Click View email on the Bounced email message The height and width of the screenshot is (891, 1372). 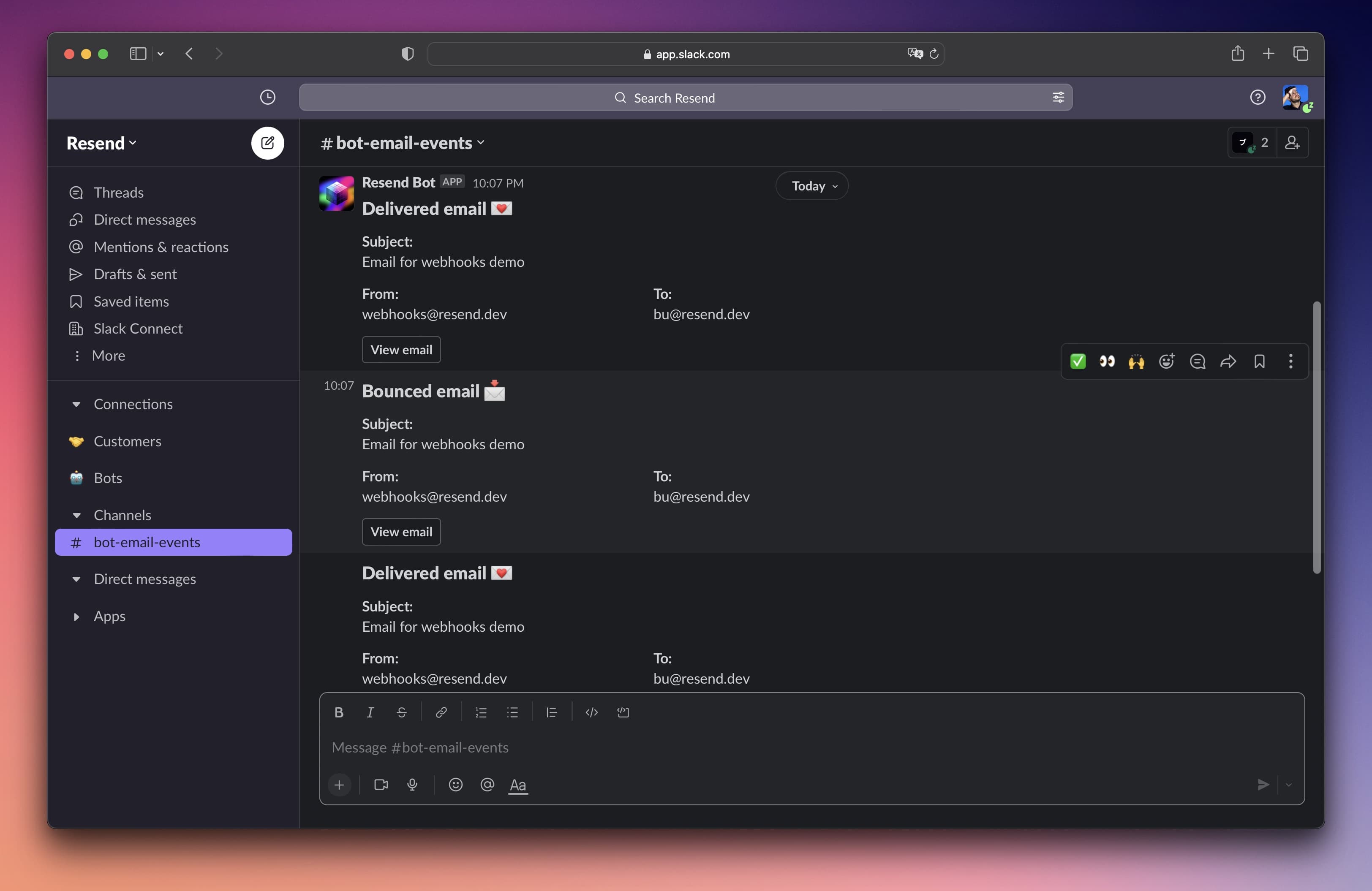(400, 531)
